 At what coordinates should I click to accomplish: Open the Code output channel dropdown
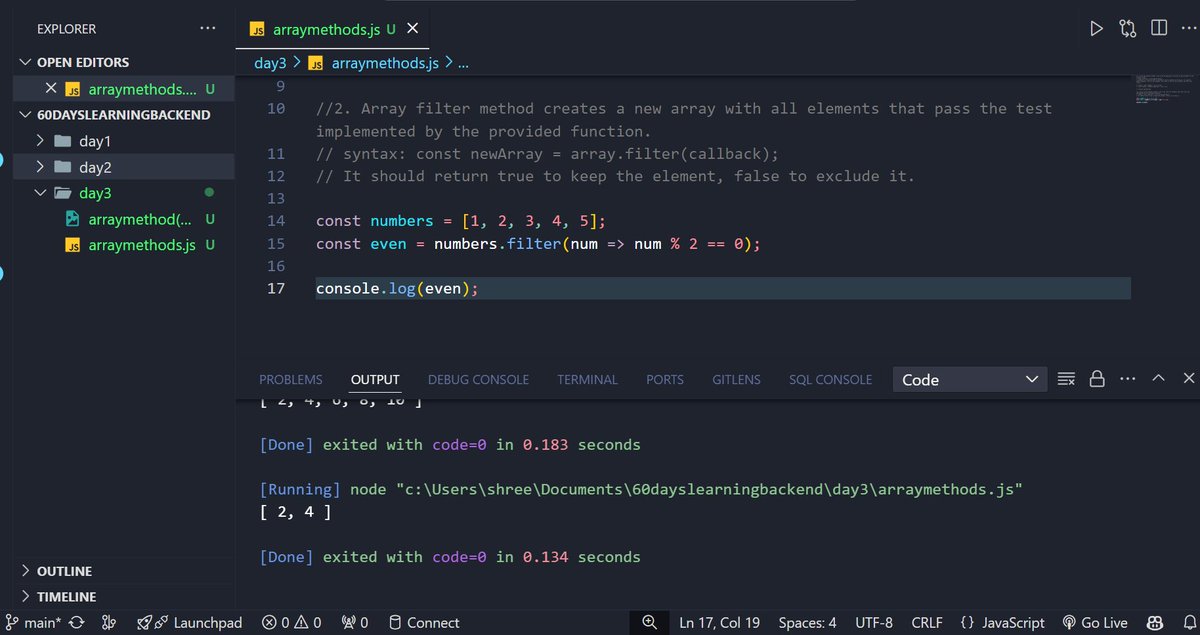pos(970,379)
